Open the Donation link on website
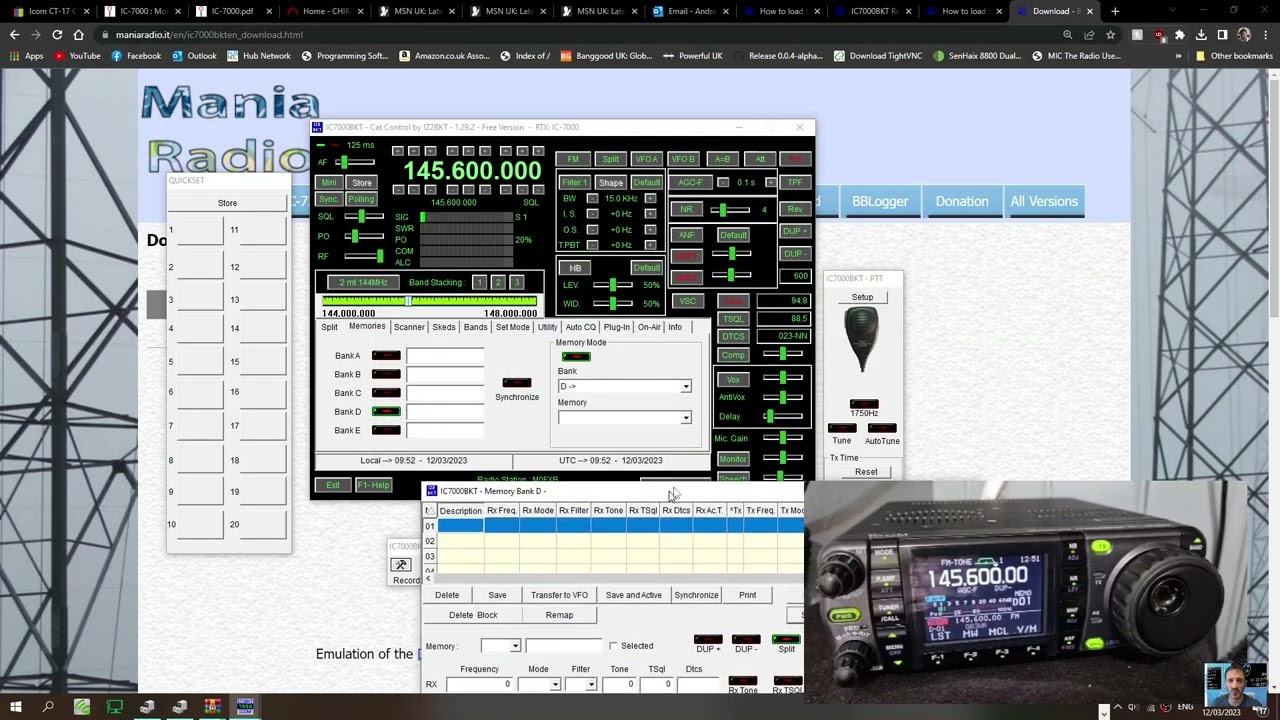Image resolution: width=1280 pixels, height=720 pixels. pyautogui.click(x=961, y=201)
